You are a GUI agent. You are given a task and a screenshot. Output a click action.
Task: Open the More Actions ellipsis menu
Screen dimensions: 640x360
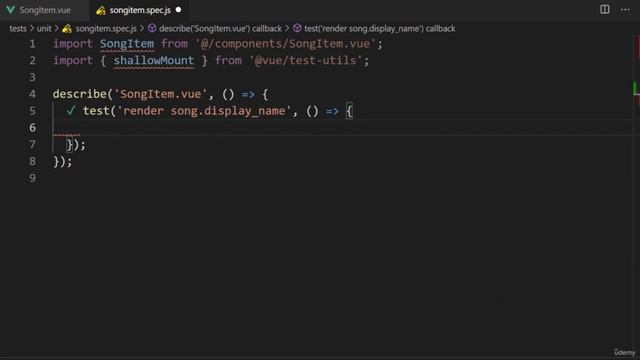click(x=625, y=9)
